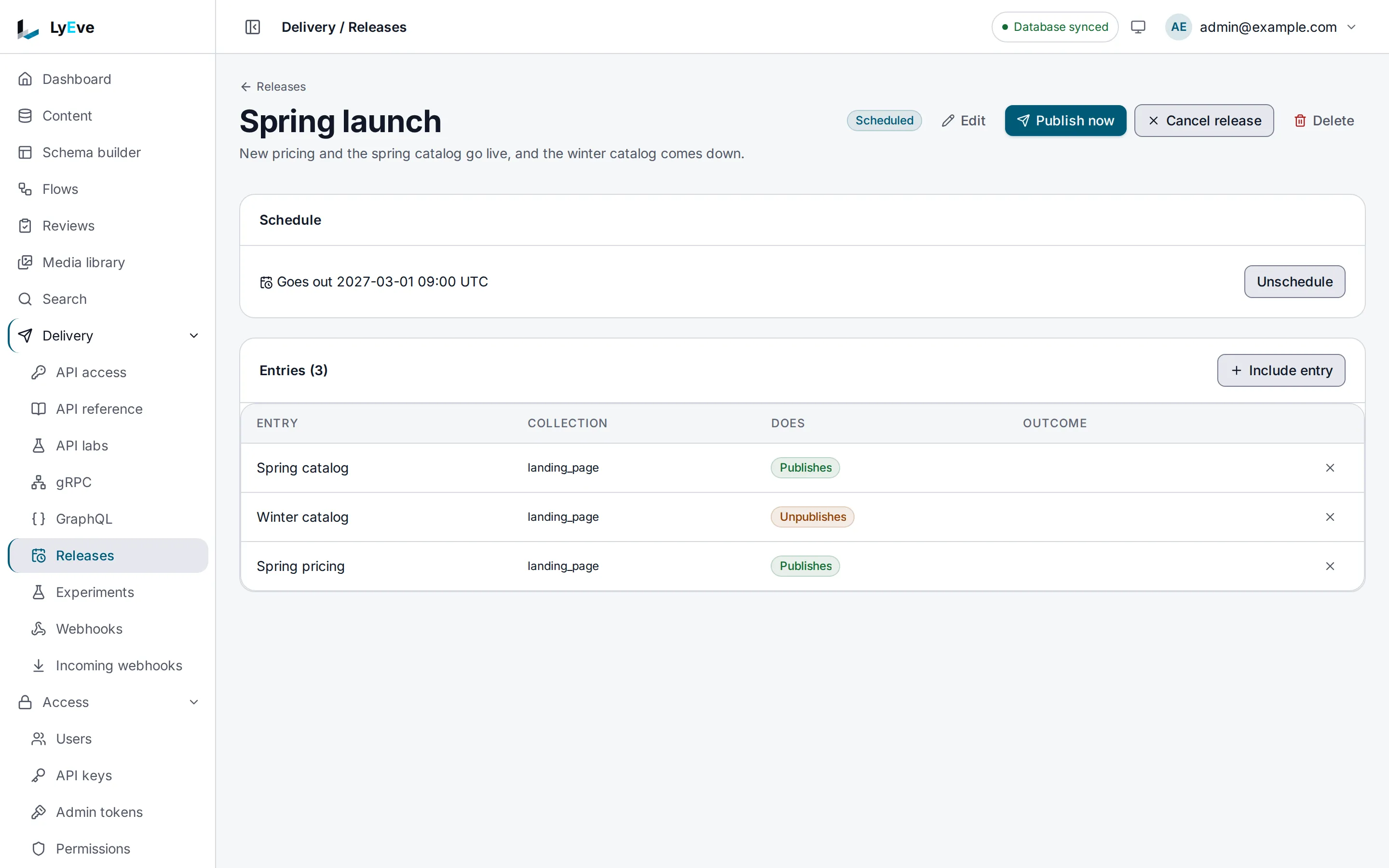
Task: Go to Content section
Action: click(x=108, y=116)
